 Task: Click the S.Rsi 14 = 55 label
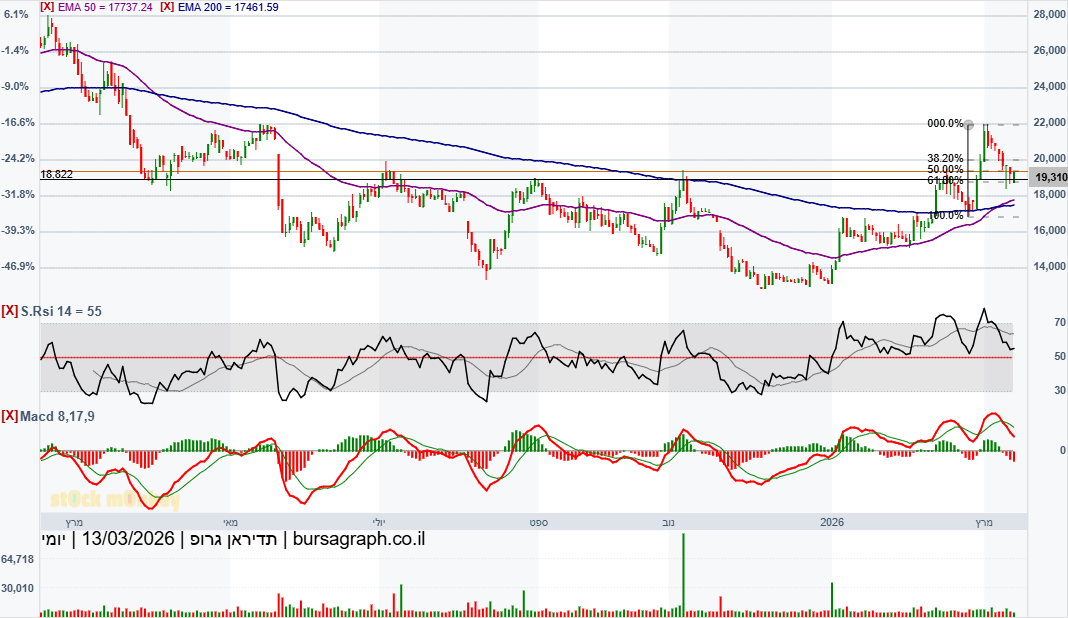[61, 311]
